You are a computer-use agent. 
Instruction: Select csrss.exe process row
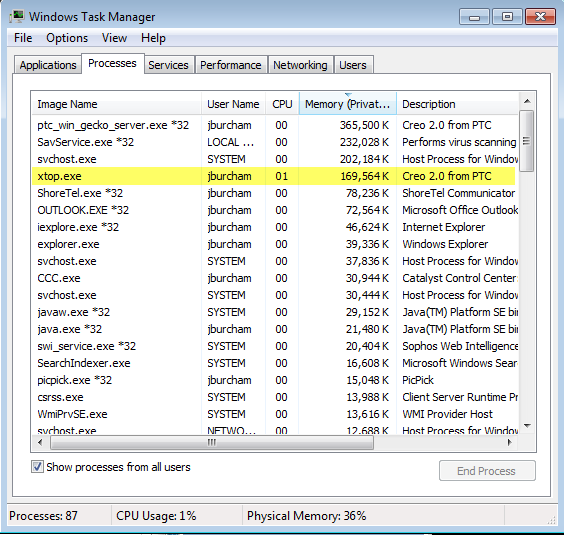click(274, 397)
